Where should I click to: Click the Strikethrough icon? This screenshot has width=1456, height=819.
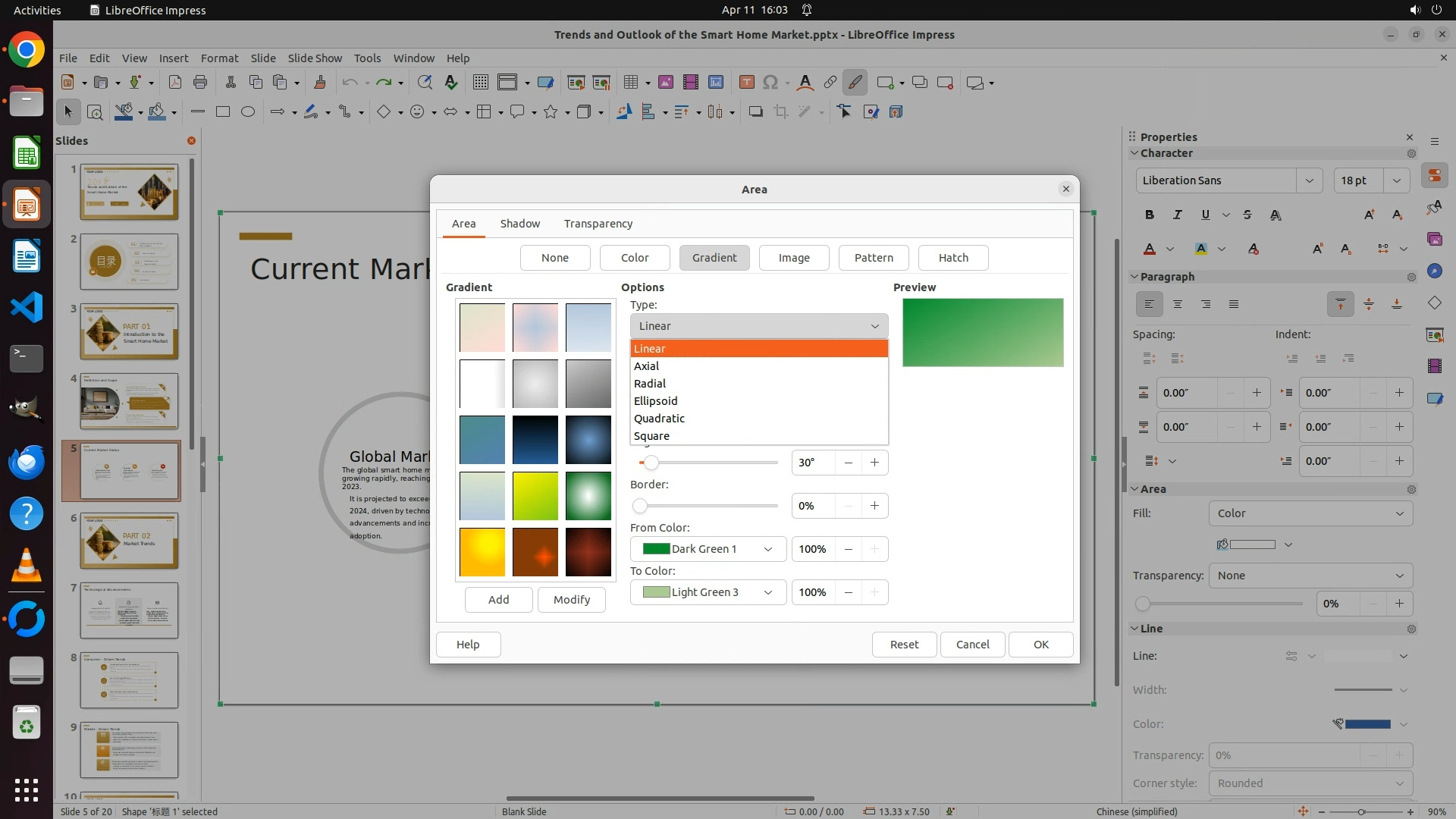point(1247,215)
